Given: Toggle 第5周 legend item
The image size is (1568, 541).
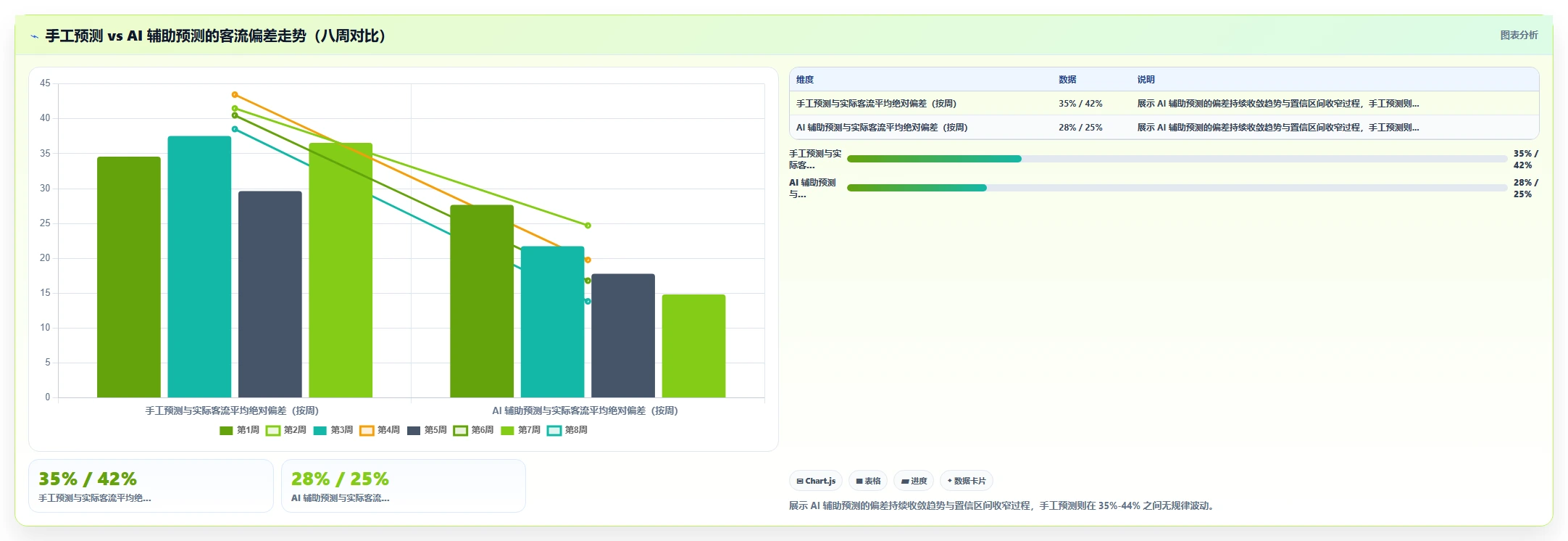Looking at the screenshot, I should 427,430.
